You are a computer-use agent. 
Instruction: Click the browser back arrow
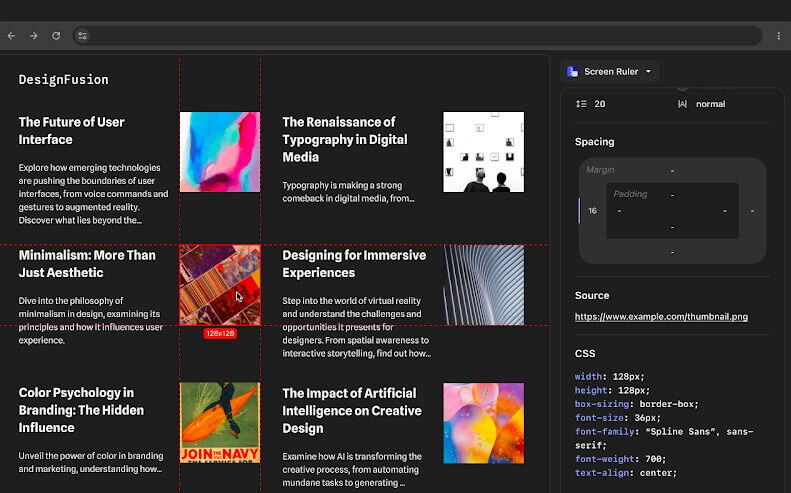pyautogui.click(x=12, y=36)
